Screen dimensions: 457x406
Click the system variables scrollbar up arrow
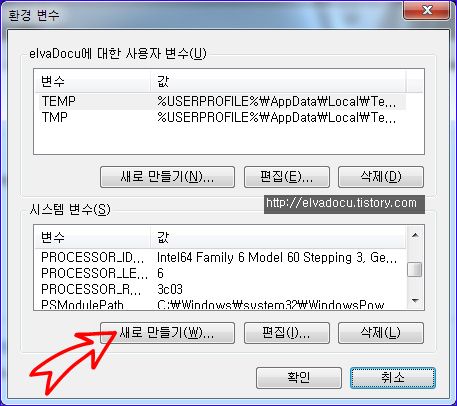[x=415, y=235]
